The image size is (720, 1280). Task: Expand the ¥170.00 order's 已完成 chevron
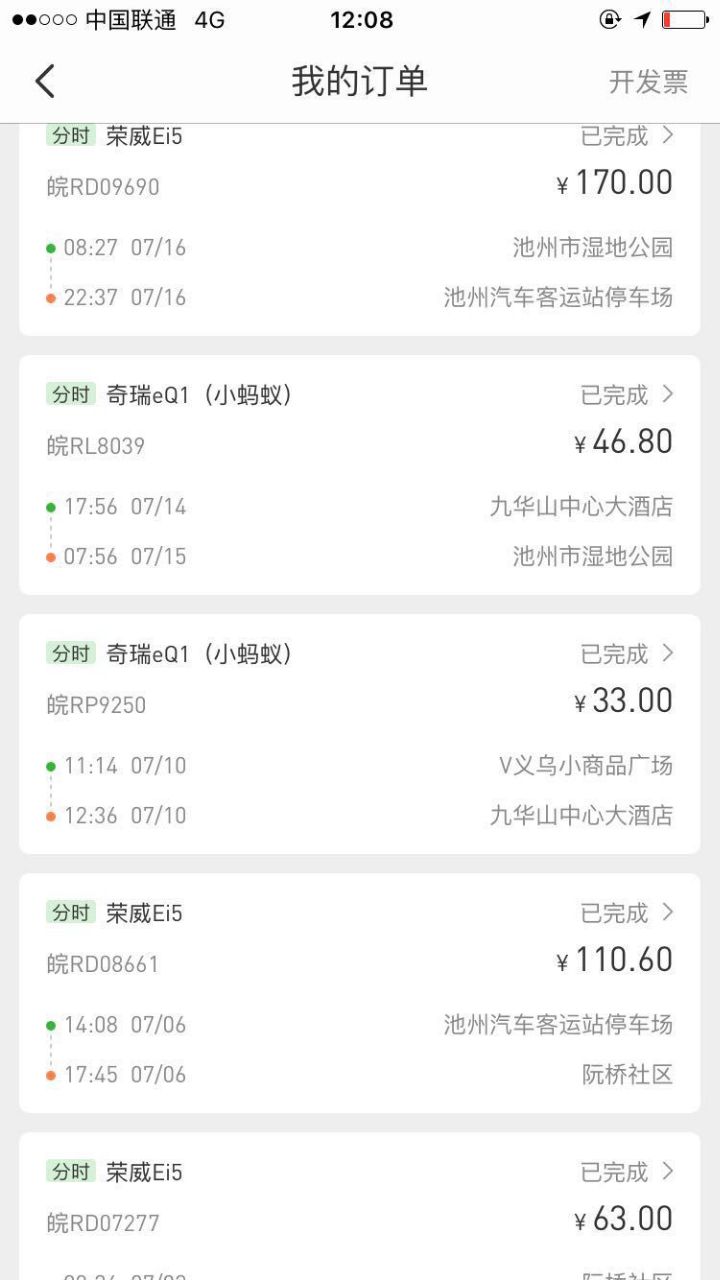(668, 135)
